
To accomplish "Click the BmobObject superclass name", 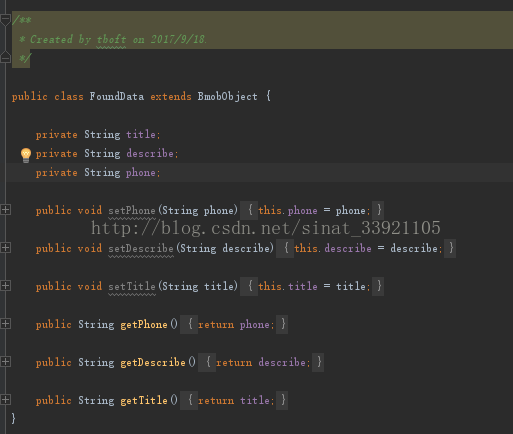I will [227, 97].
